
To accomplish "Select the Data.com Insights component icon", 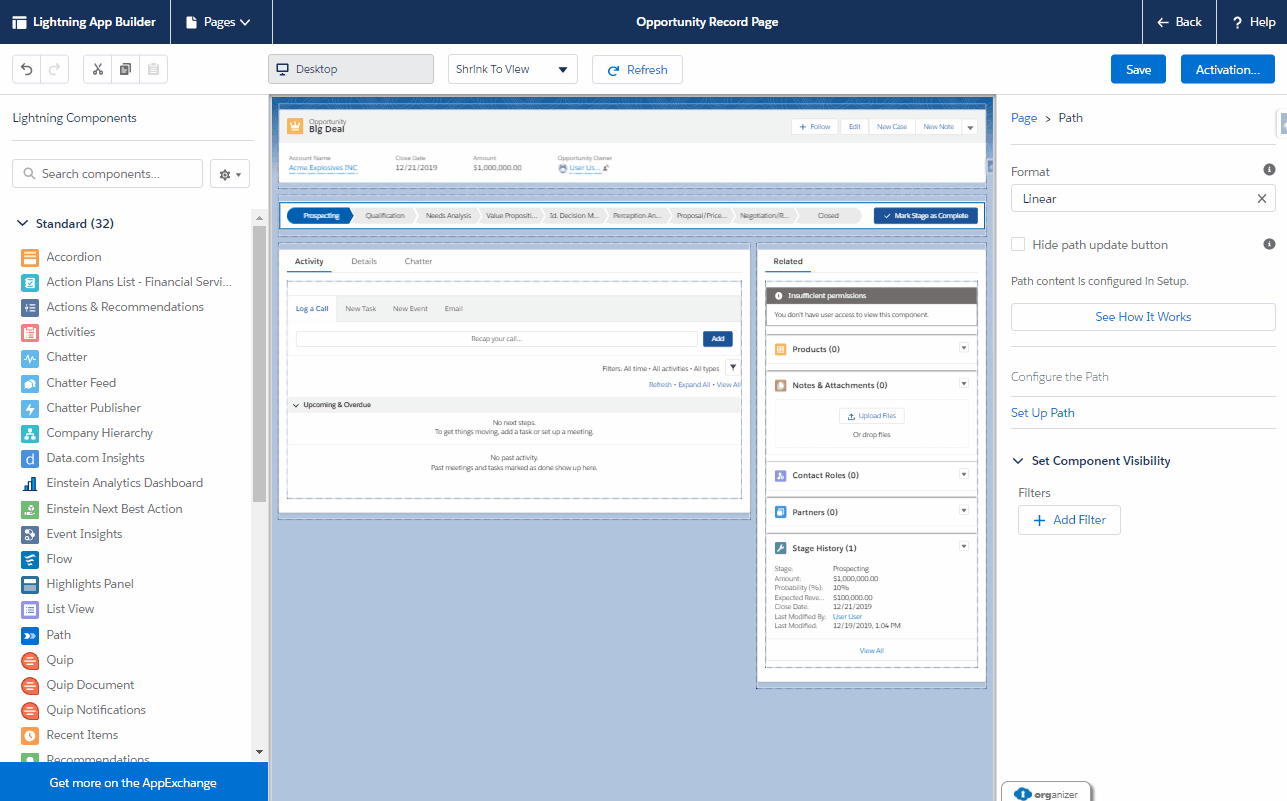I will click(x=29, y=458).
